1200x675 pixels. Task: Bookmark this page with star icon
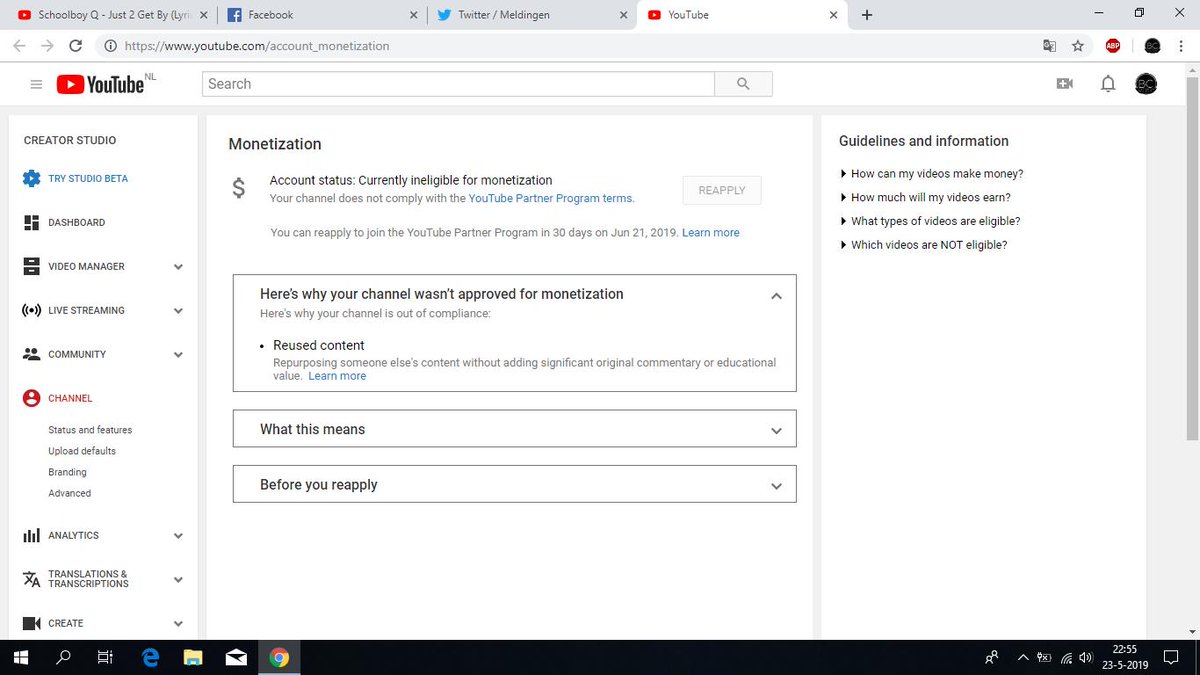coord(1078,46)
